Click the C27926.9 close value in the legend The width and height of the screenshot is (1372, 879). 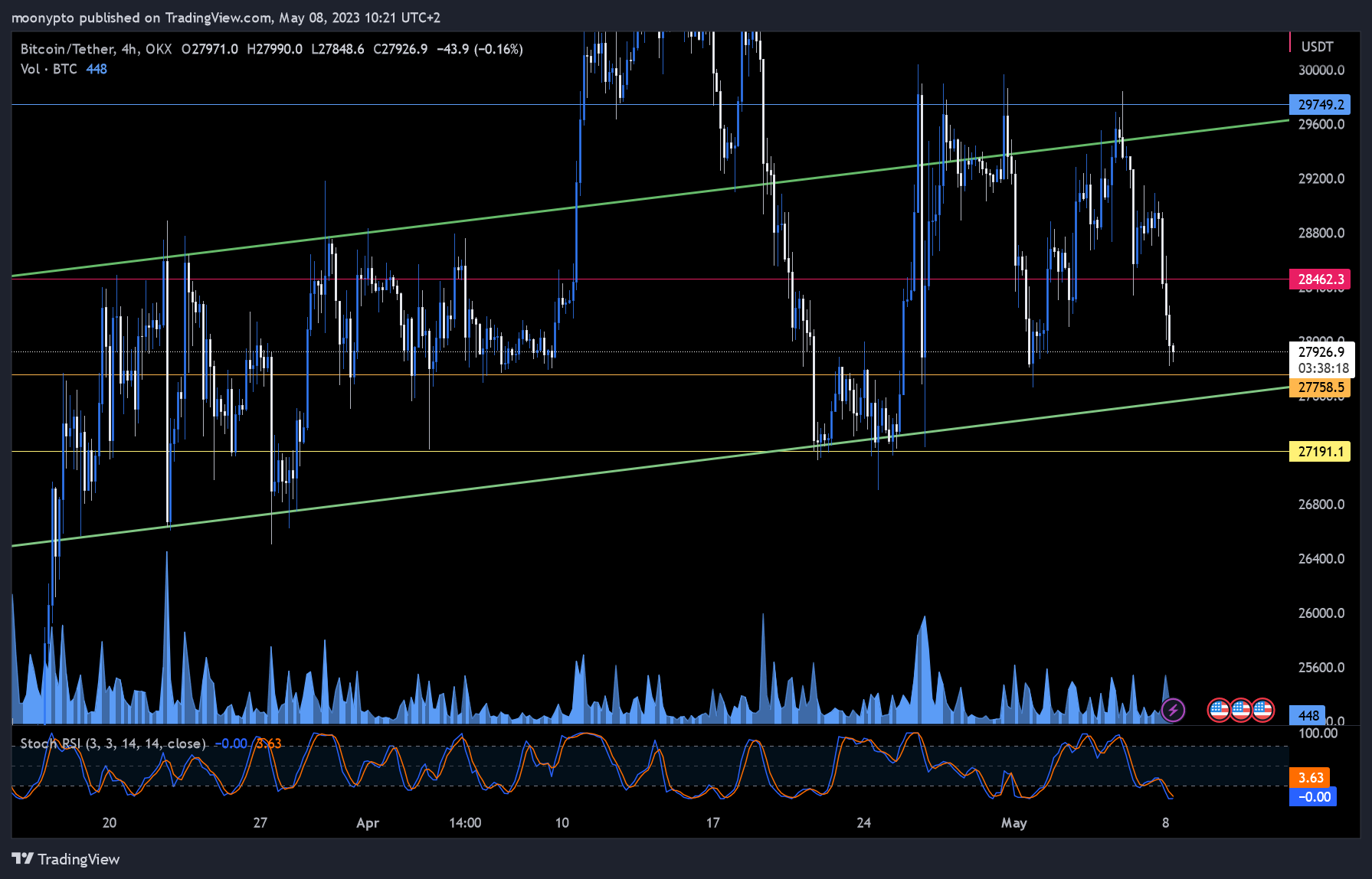(400, 49)
